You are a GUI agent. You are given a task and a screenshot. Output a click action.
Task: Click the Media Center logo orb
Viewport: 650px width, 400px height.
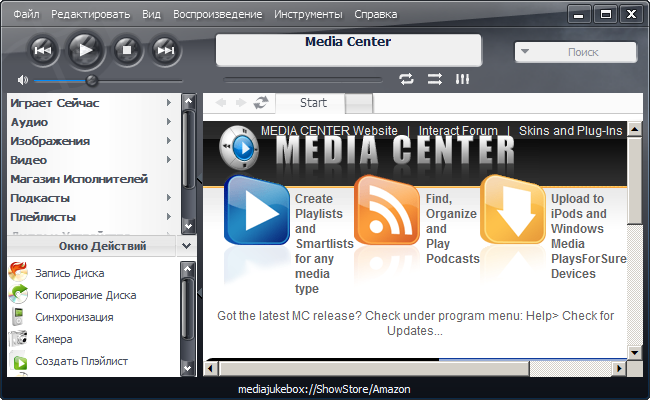239,148
